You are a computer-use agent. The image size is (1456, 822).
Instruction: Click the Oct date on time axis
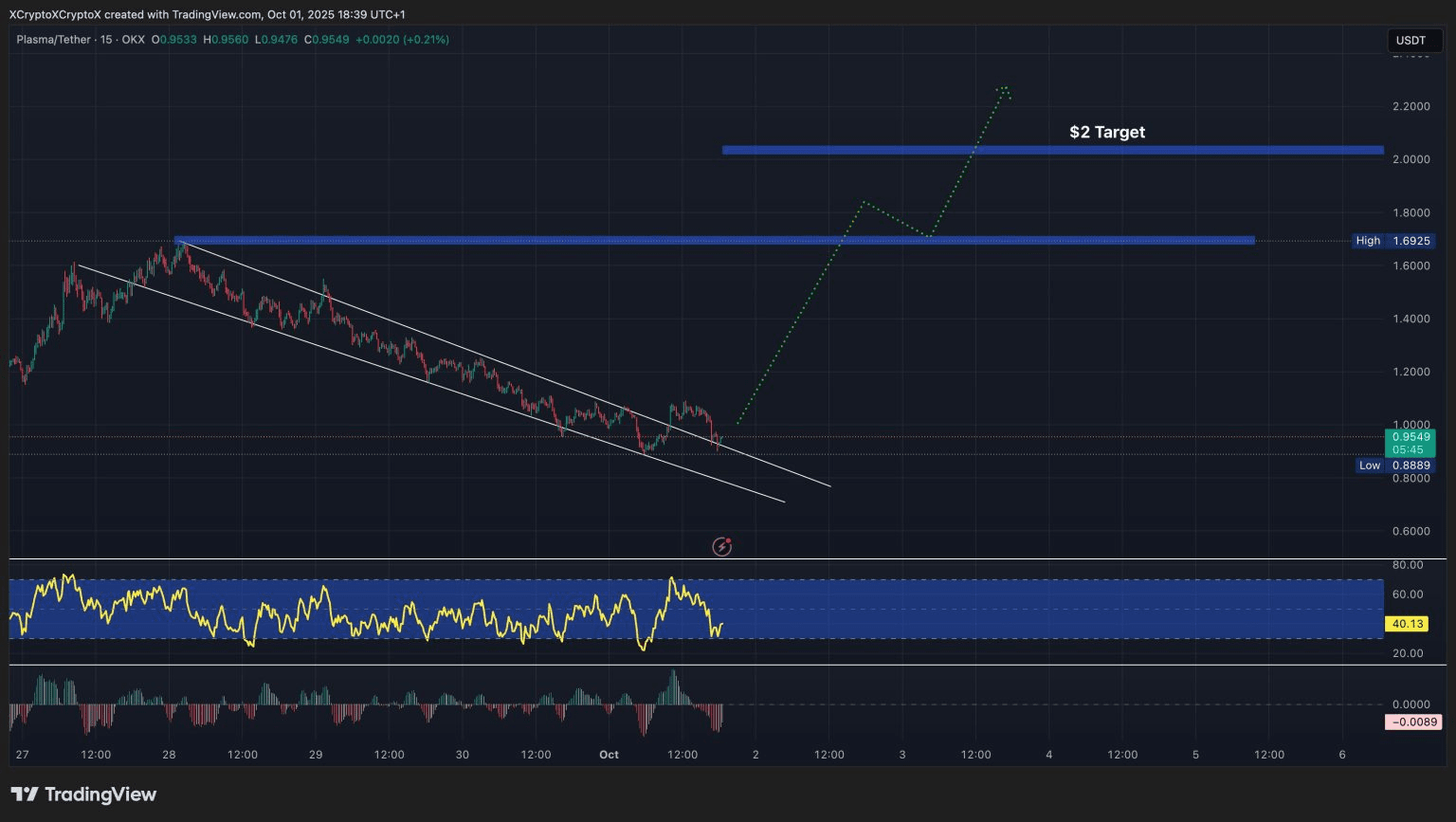coord(609,755)
